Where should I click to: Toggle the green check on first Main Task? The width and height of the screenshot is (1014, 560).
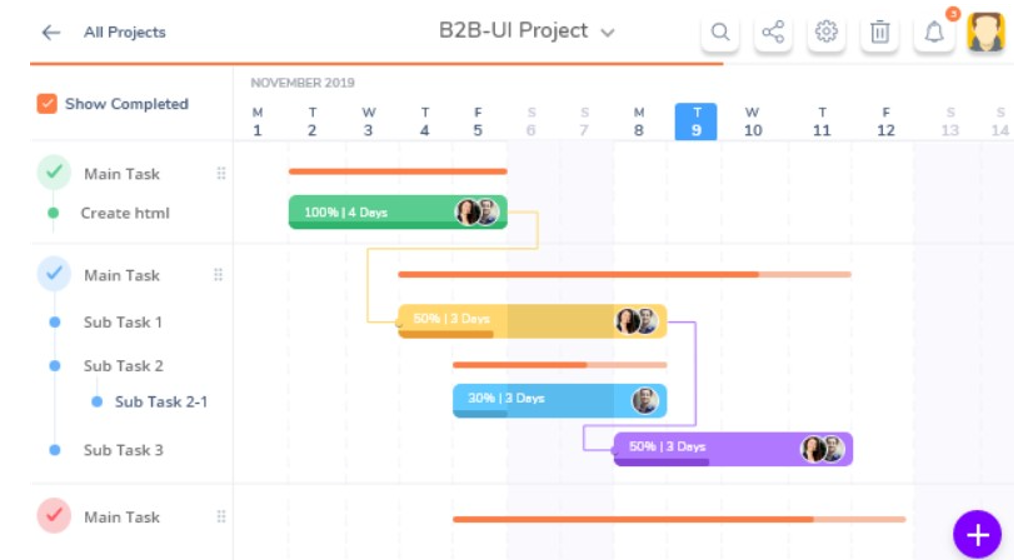[x=54, y=172]
